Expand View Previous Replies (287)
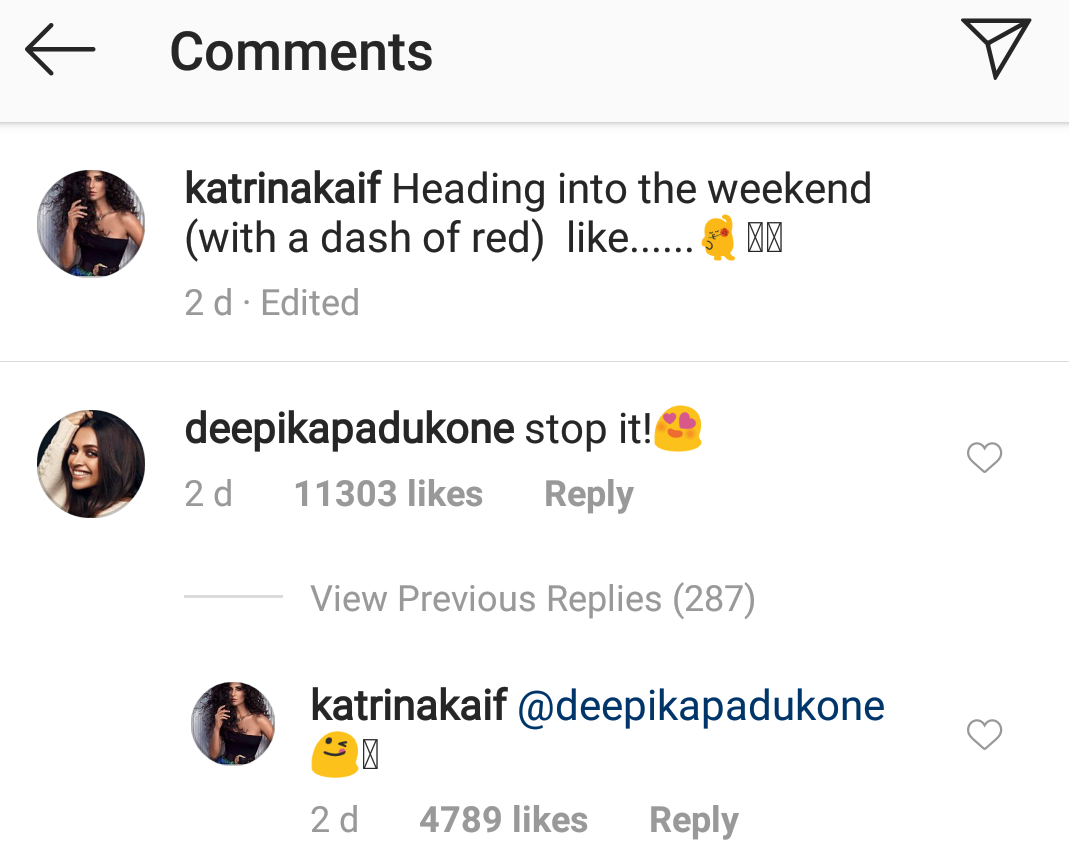The height and width of the screenshot is (863, 1069). click(532, 599)
